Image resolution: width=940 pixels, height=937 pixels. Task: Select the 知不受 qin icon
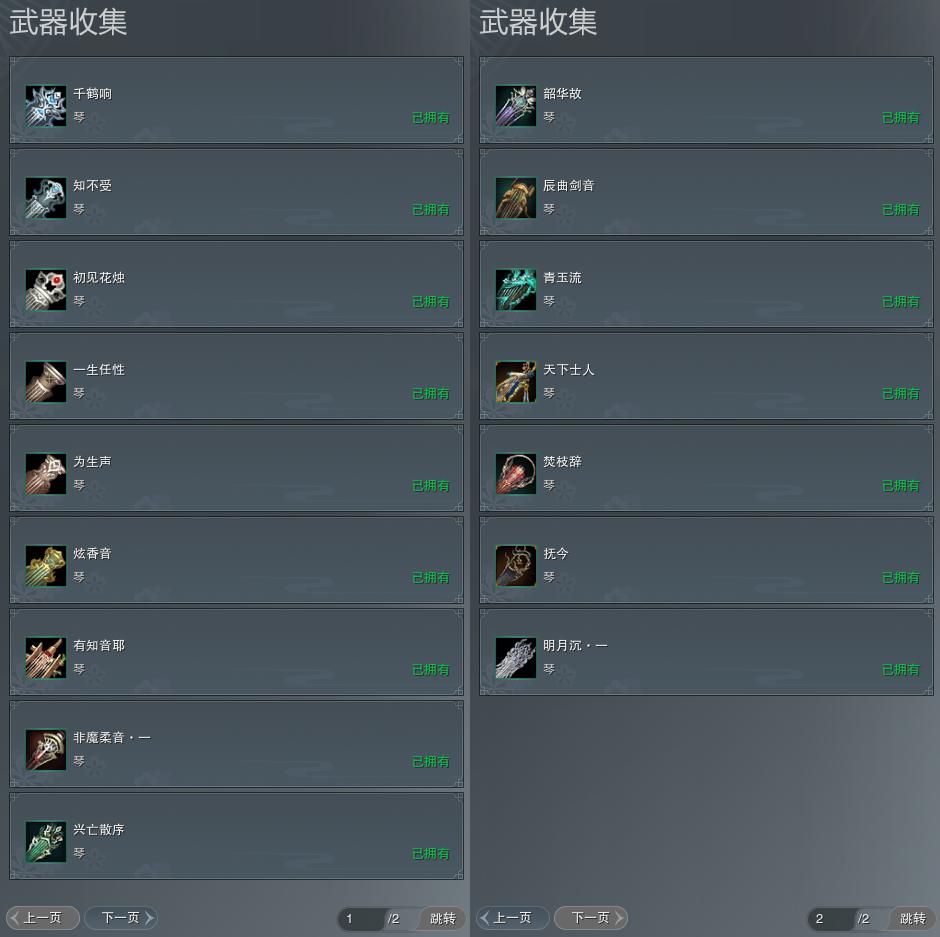point(46,198)
